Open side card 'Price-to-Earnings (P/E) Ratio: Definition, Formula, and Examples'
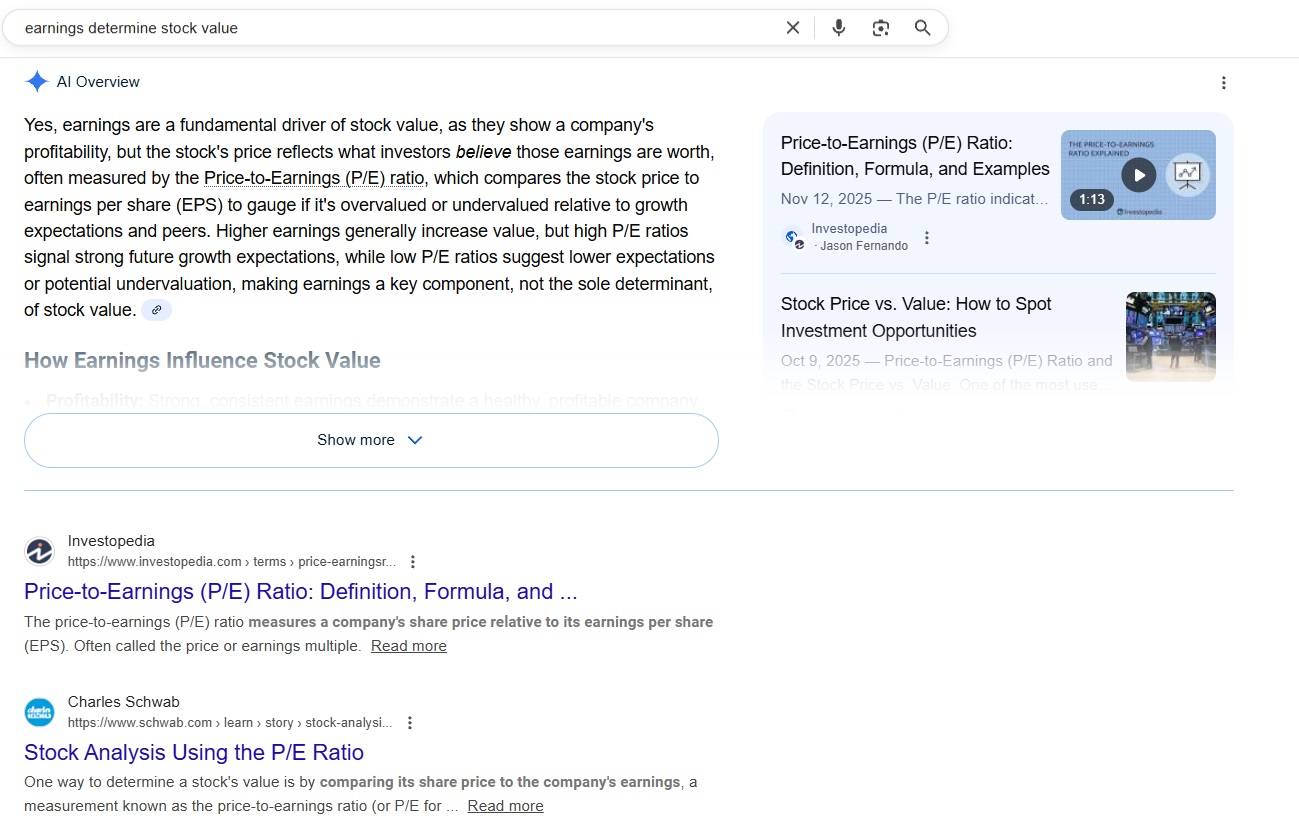Image resolution: width=1299 pixels, height=839 pixels. point(915,156)
